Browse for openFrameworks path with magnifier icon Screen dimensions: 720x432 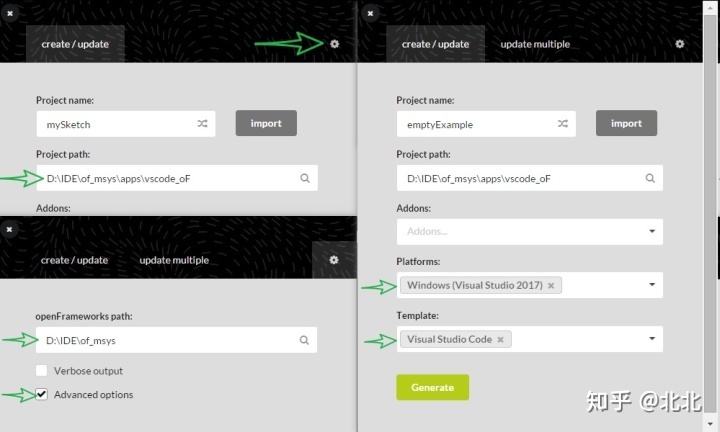click(x=304, y=340)
